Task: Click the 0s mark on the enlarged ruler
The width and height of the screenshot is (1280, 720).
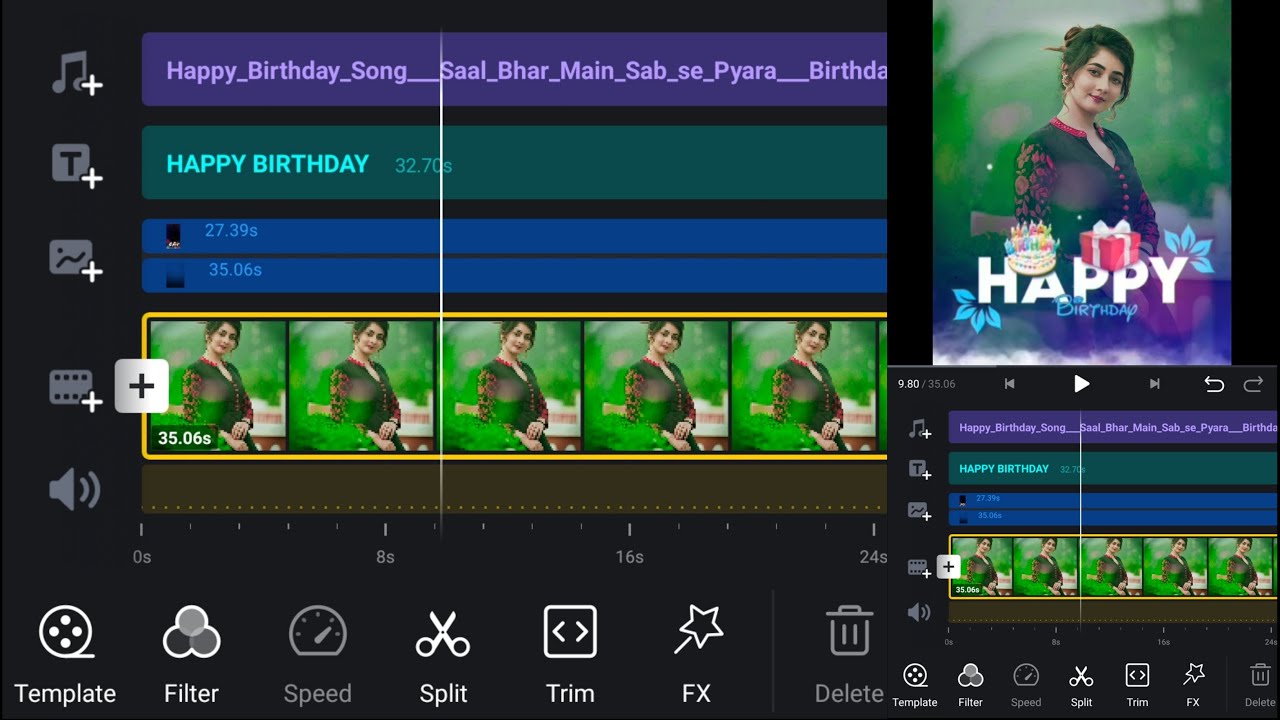Action: [x=142, y=557]
